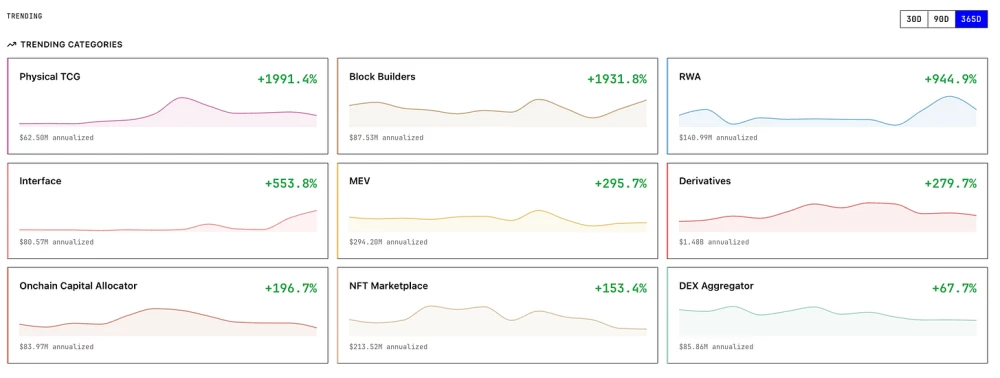Switch to the 90D time range
The width and height of the screenshot is (1000, 378).
[x=941, y=19]
